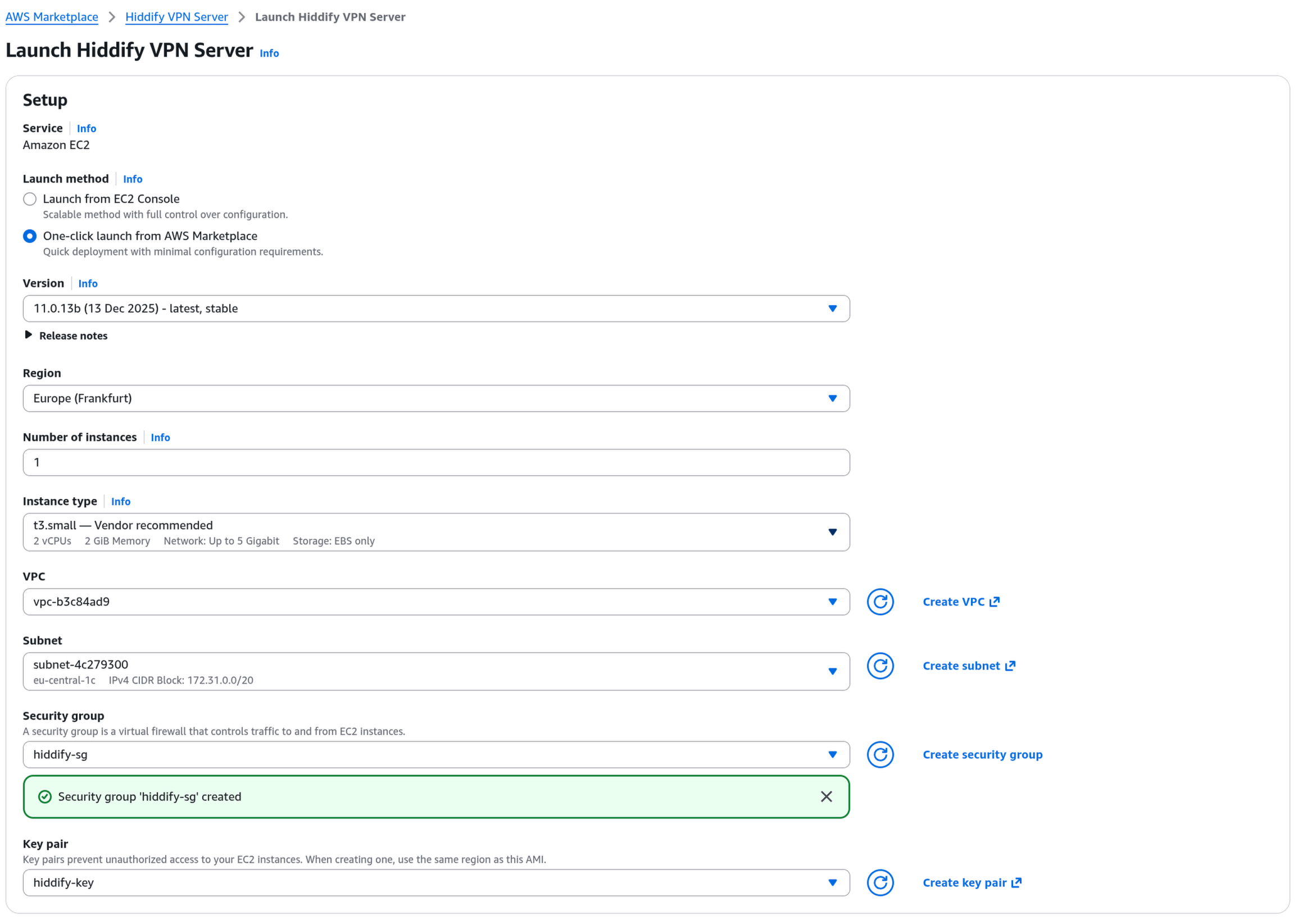Screen dimensions: 1298x924
Task: Select 'Launch from EC2 Console' option
Action: click(x=30, y=199)
